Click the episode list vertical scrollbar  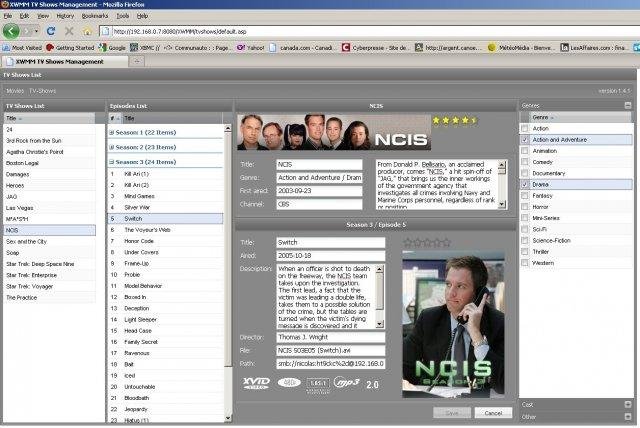228,273
